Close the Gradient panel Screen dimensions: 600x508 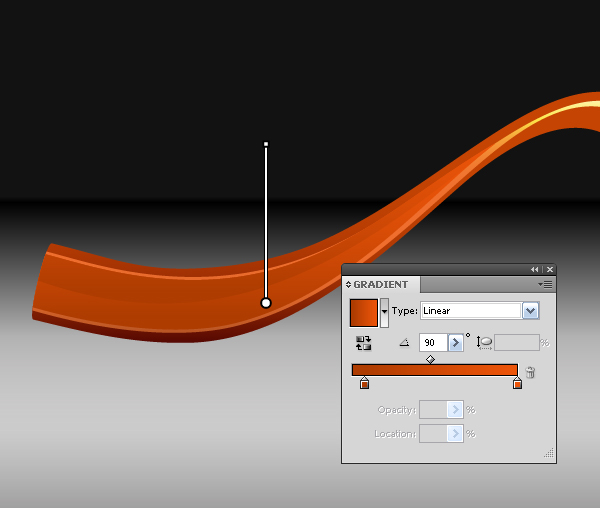point(550,270)
